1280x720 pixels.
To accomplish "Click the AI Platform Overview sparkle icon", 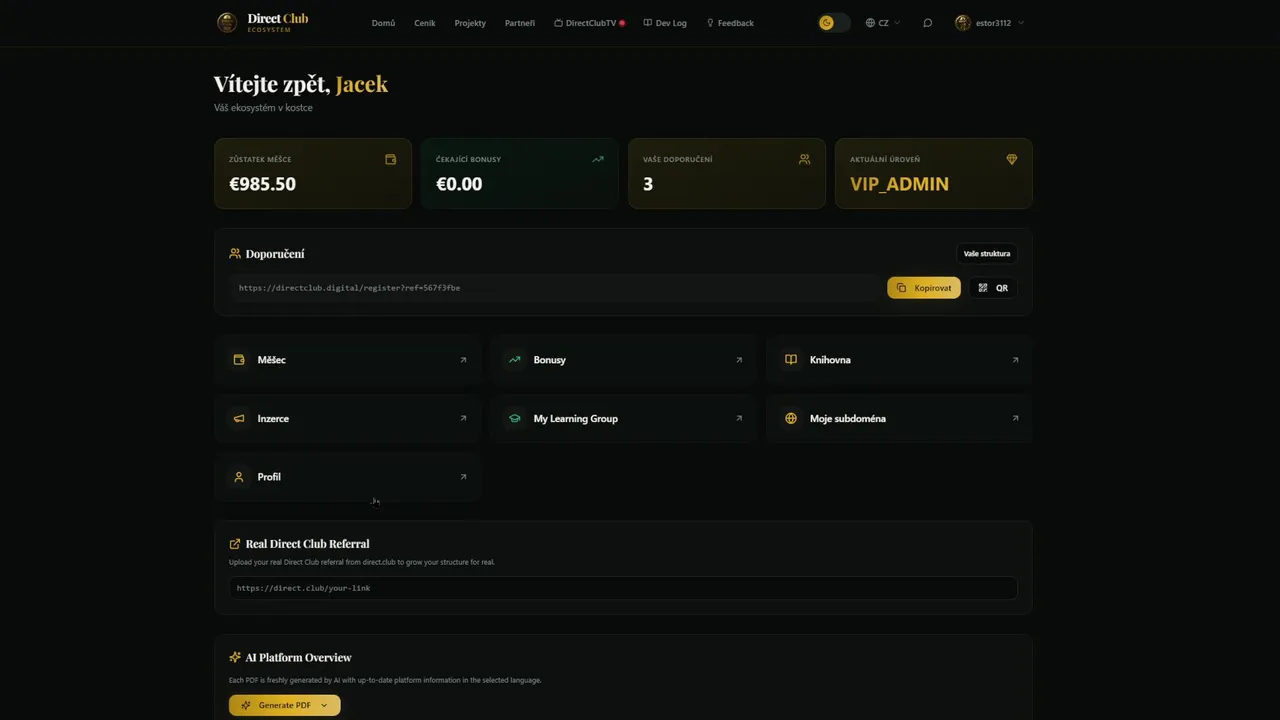I will [x=235, y=657].
